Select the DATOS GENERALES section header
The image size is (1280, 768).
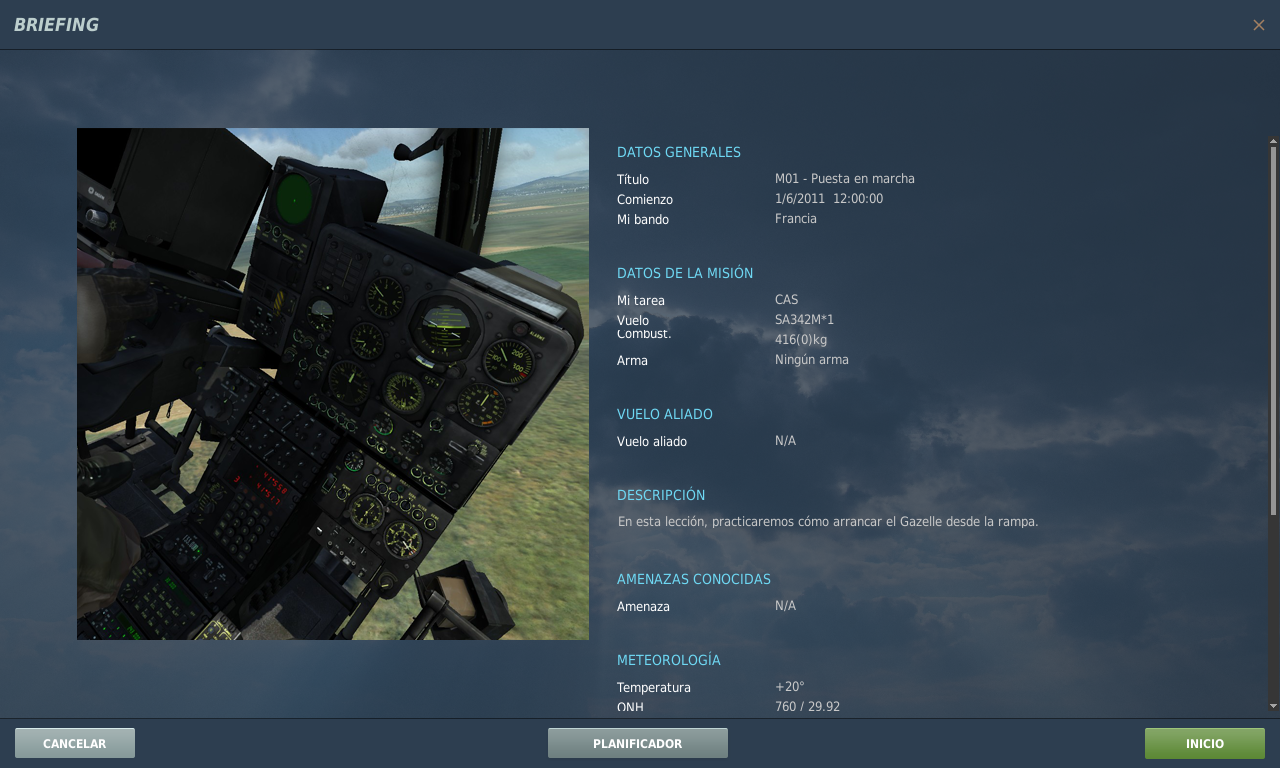tap(678, 152)
